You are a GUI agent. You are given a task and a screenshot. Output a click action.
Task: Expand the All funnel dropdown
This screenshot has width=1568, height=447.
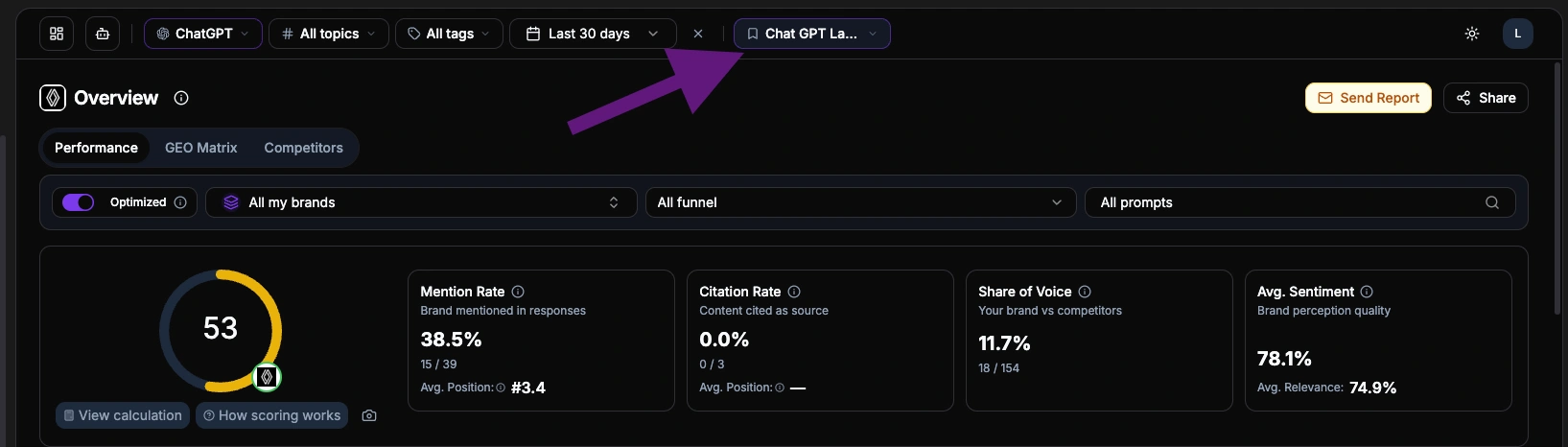click(x=859, y=202)
